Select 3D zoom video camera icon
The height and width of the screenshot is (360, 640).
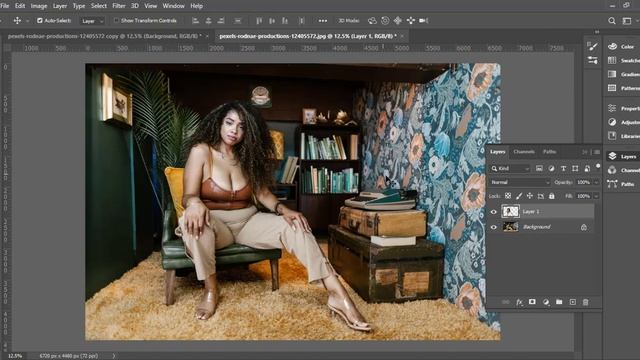click(423, 20)
